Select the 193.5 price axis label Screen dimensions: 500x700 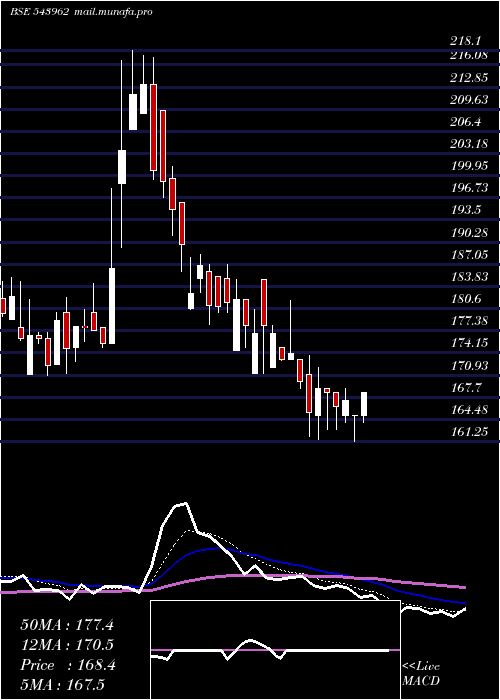(x=465, y=210)
